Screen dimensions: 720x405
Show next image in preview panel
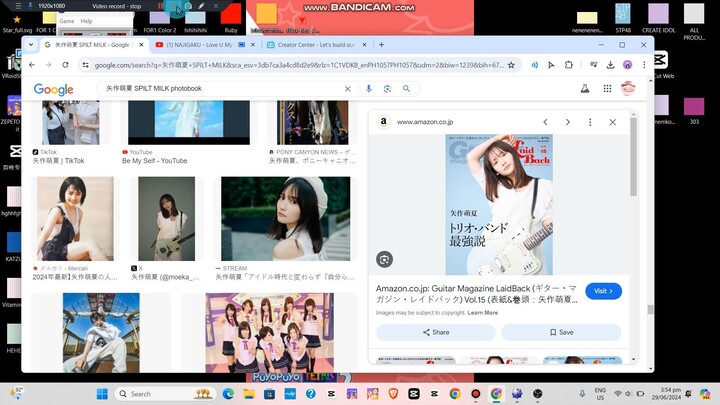[568, 122]
